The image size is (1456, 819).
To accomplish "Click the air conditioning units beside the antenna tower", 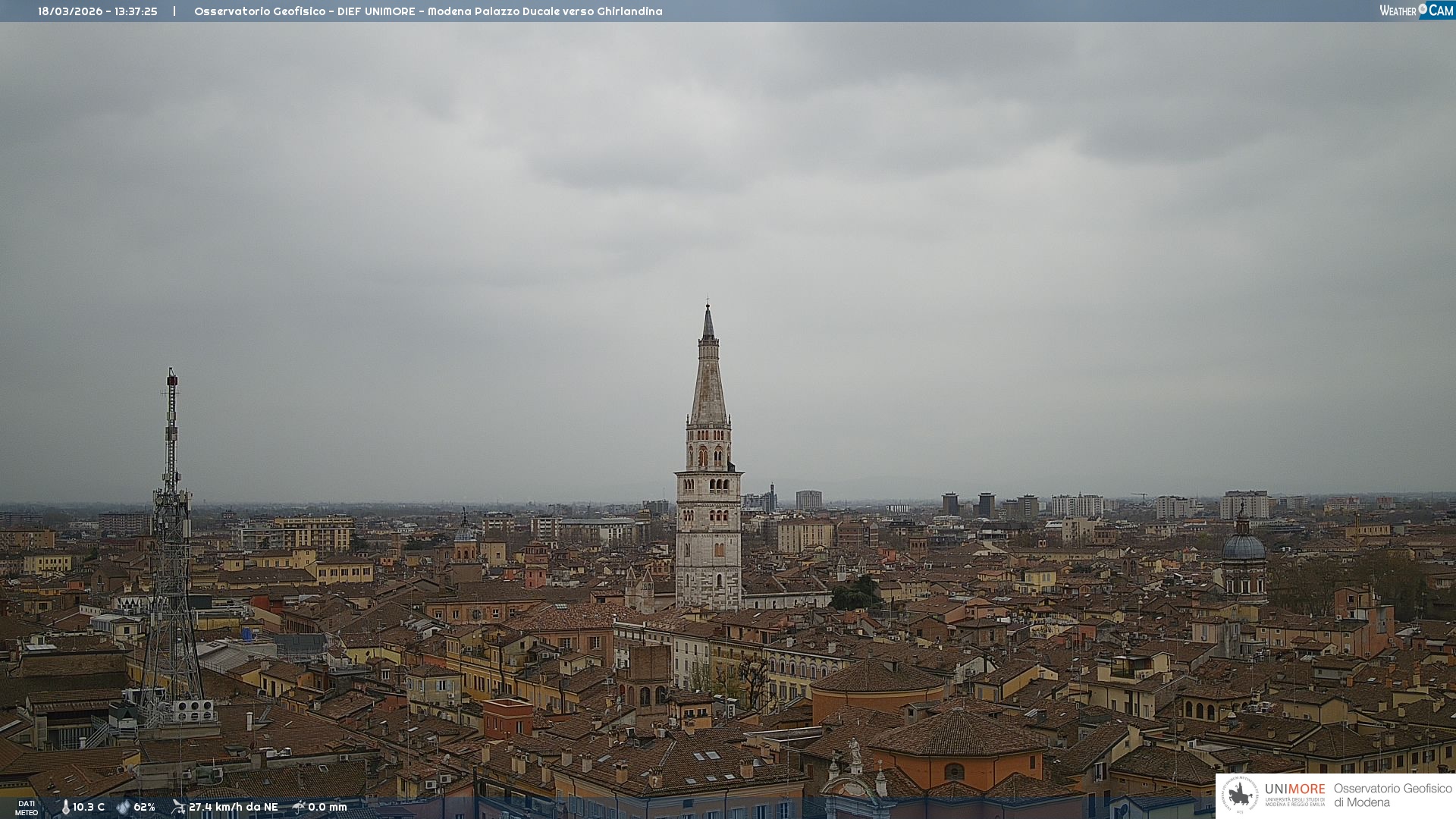I will pyautogui.click(x=193, y=711).
